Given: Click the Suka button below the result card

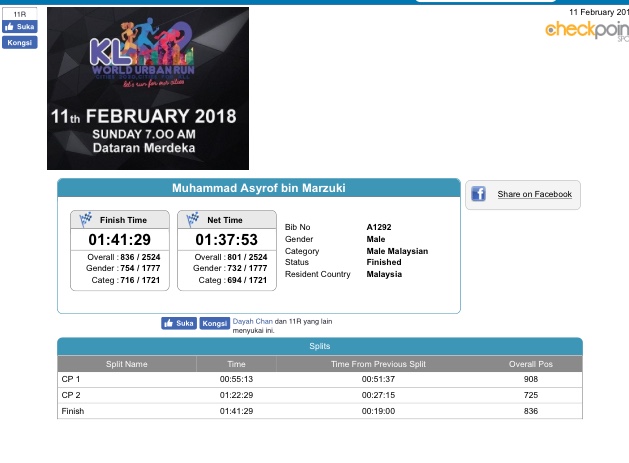Looking at the screenshot, I should [179, 323].
